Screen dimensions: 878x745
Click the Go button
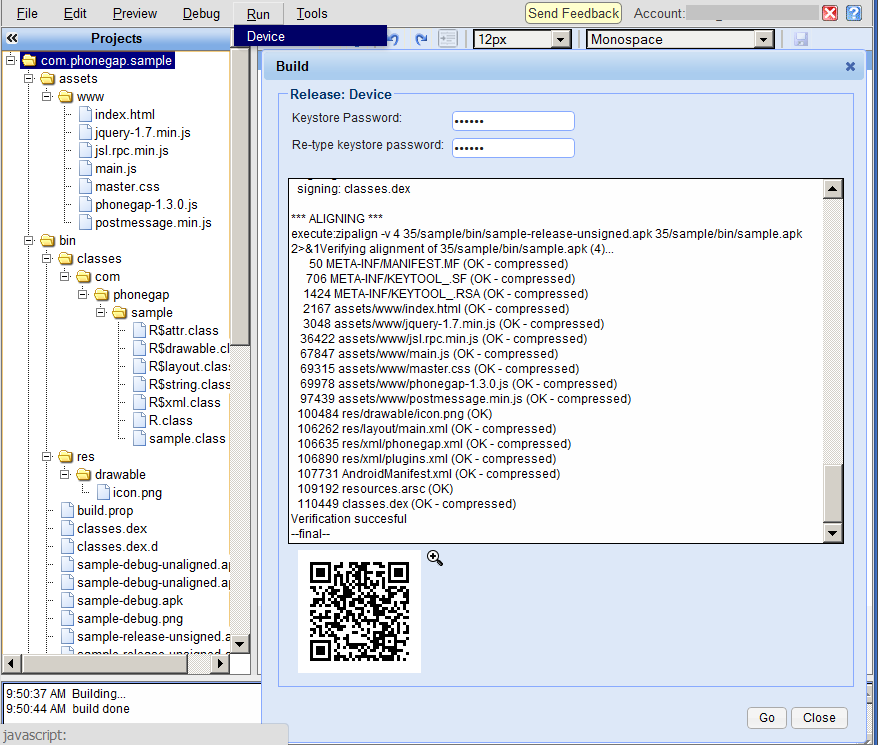click(767, 718)
